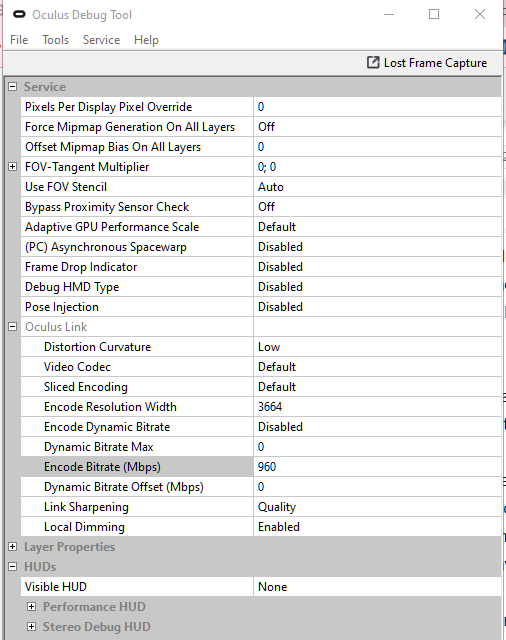Screen dimensions: 506x640
Task: Minimize the Oculus Debug Tool window
Action: 389,15
